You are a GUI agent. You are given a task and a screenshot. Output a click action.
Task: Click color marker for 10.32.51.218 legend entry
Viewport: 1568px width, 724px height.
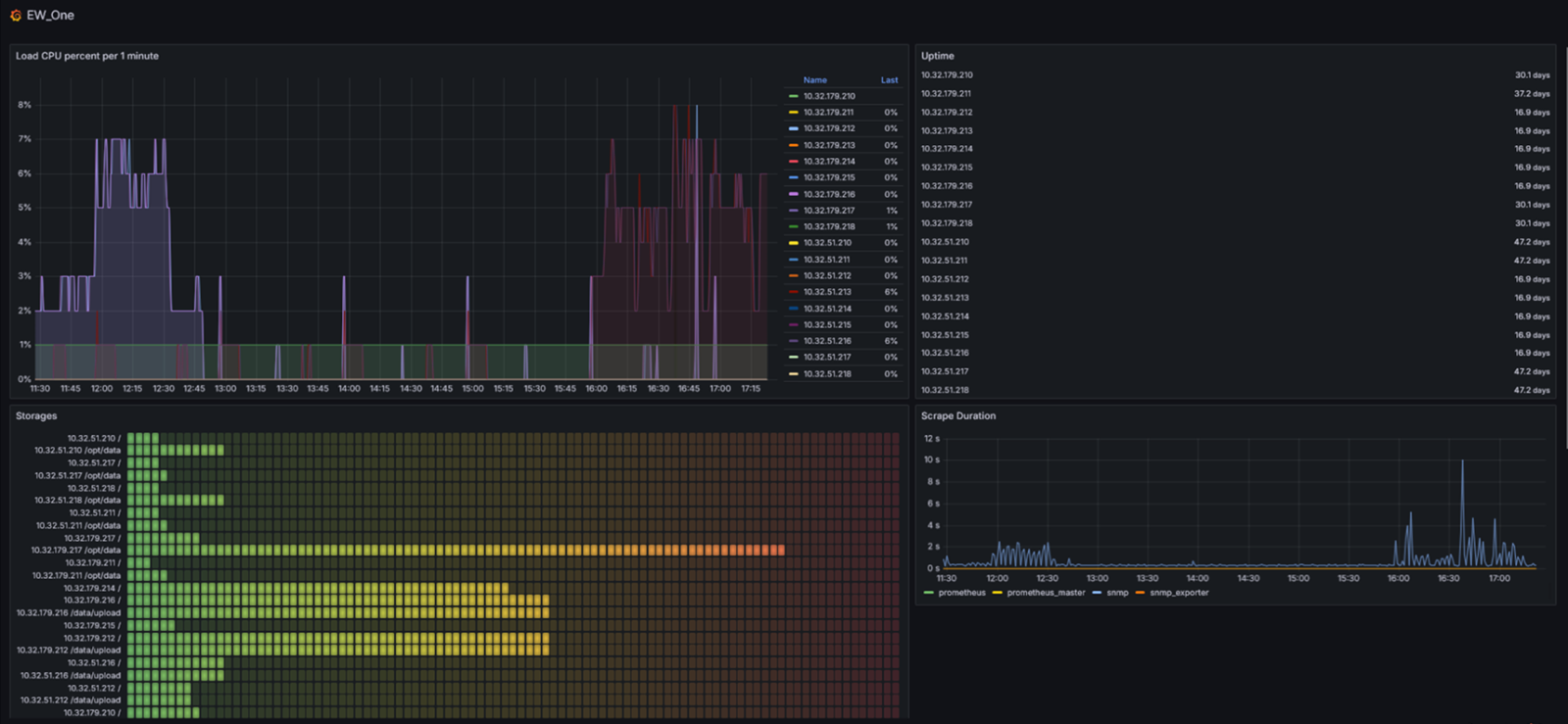(793, 374)
